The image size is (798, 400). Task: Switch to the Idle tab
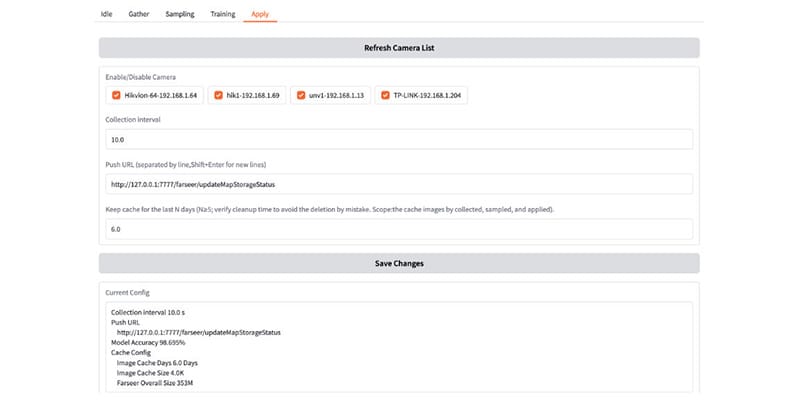pyautogui.click(x=107, y=15)
